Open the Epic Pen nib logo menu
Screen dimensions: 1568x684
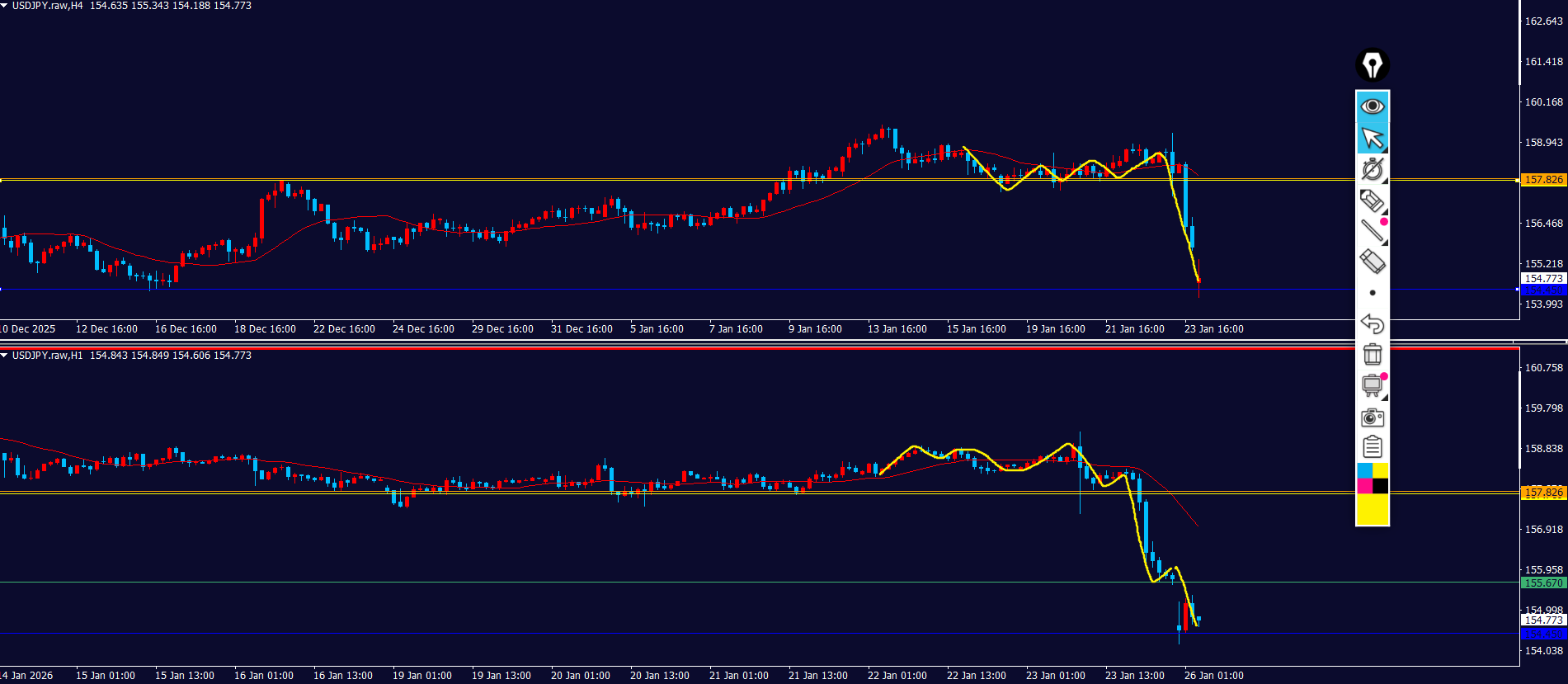tap(1373, 65)
